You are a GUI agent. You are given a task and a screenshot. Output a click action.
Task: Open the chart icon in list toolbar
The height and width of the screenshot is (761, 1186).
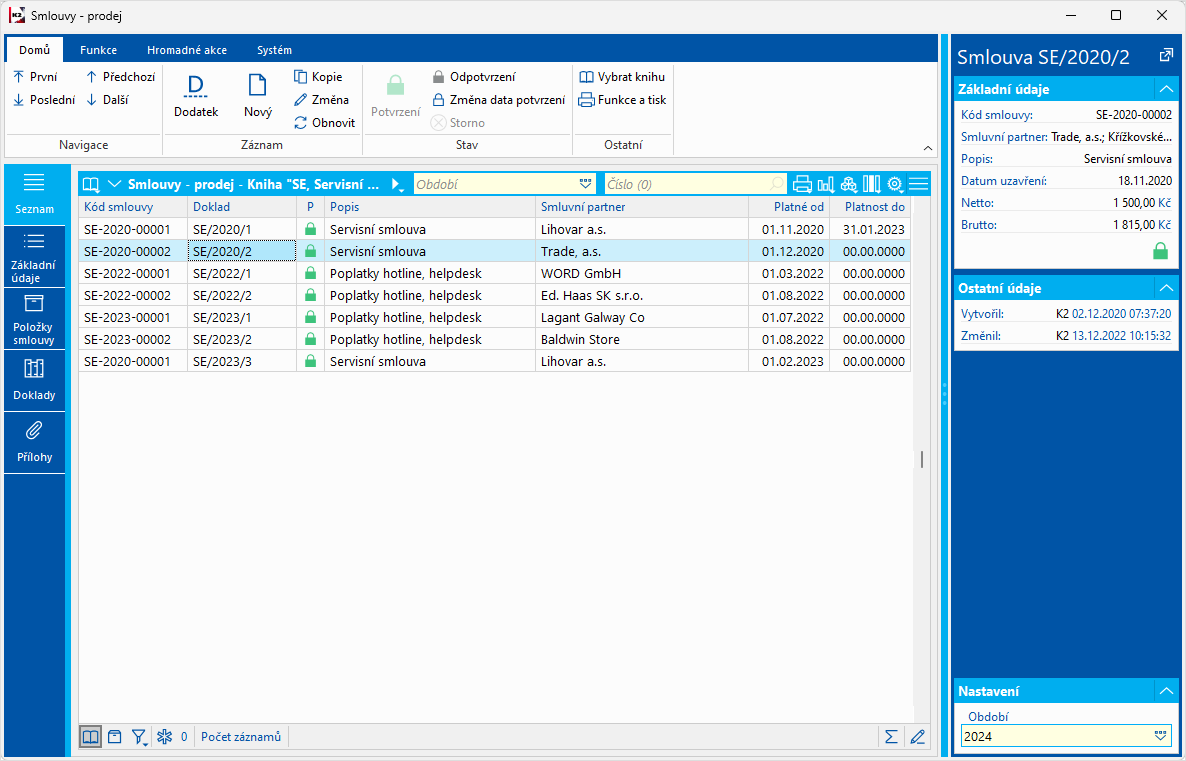pos(825,184)
